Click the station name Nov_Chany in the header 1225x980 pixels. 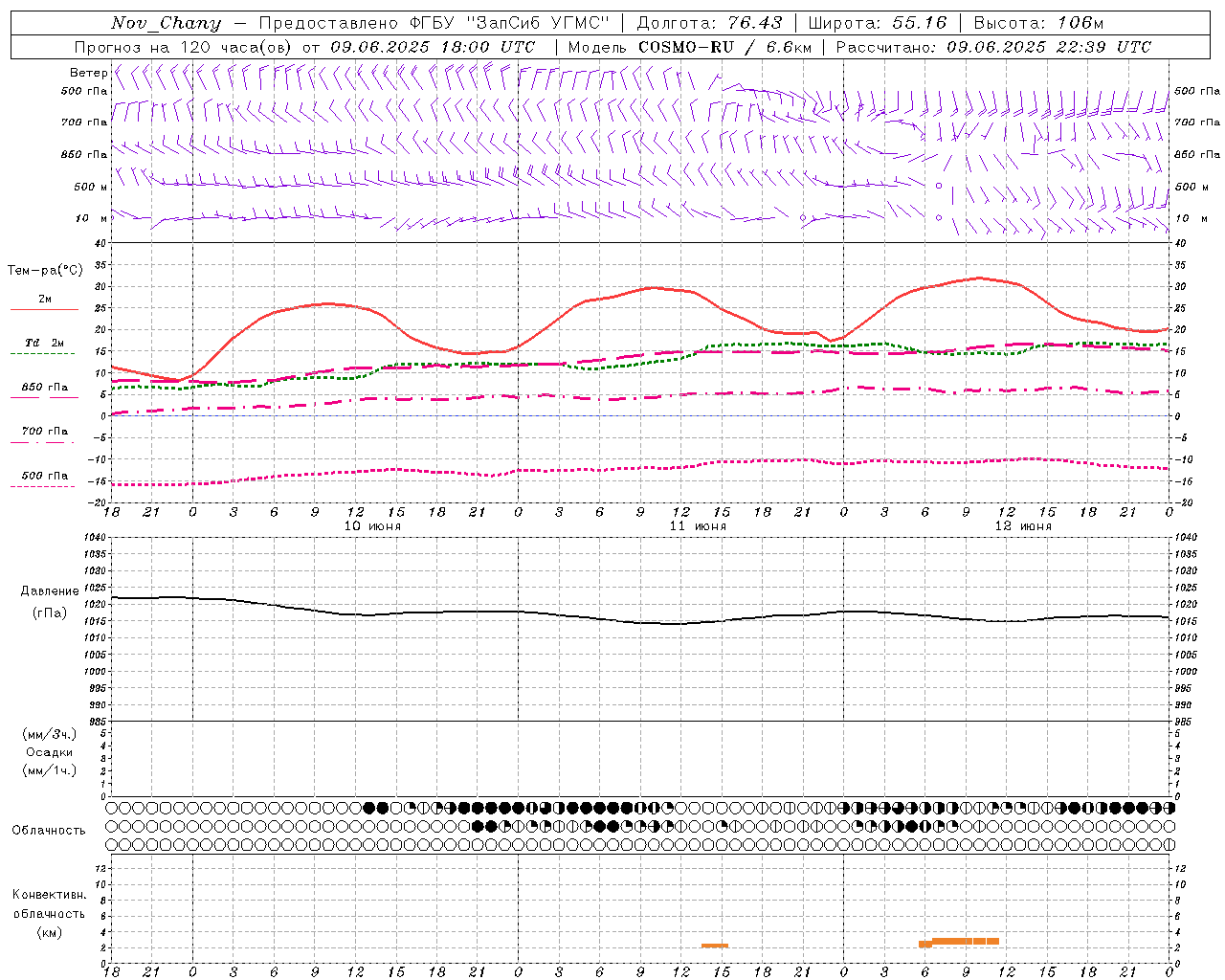[166, 23]
